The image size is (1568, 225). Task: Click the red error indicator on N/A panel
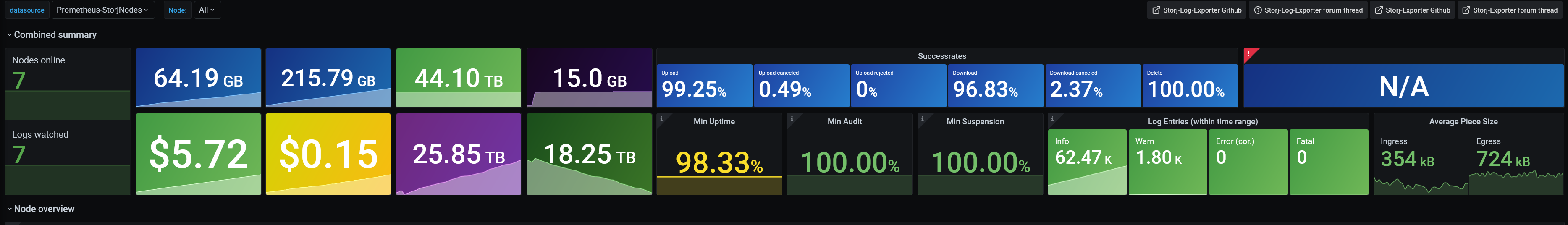[1248, 54]
